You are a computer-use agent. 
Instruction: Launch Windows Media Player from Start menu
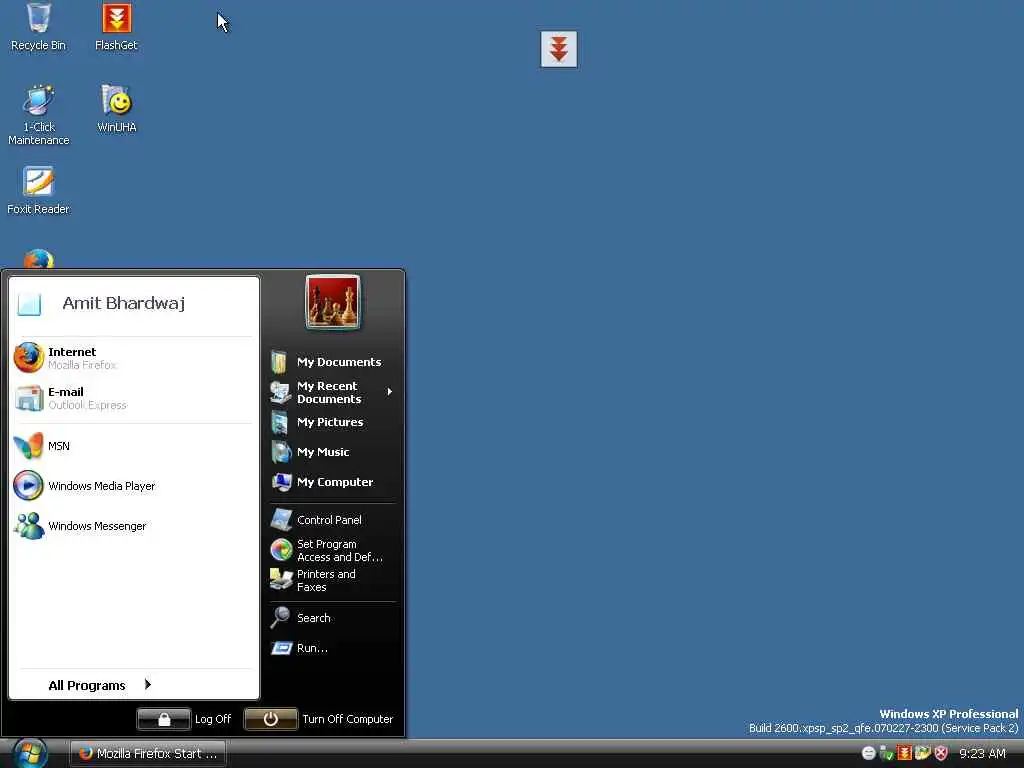(133, 486)
